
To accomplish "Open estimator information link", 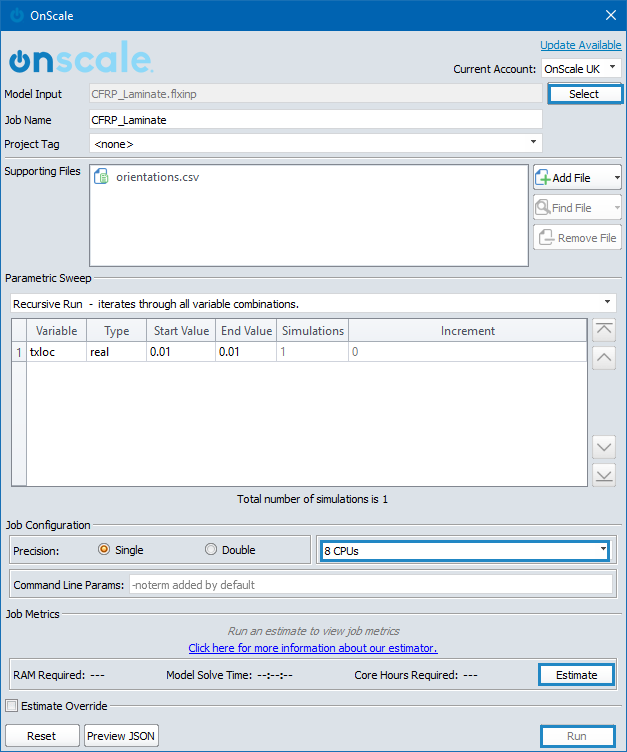I will point(313,648).
